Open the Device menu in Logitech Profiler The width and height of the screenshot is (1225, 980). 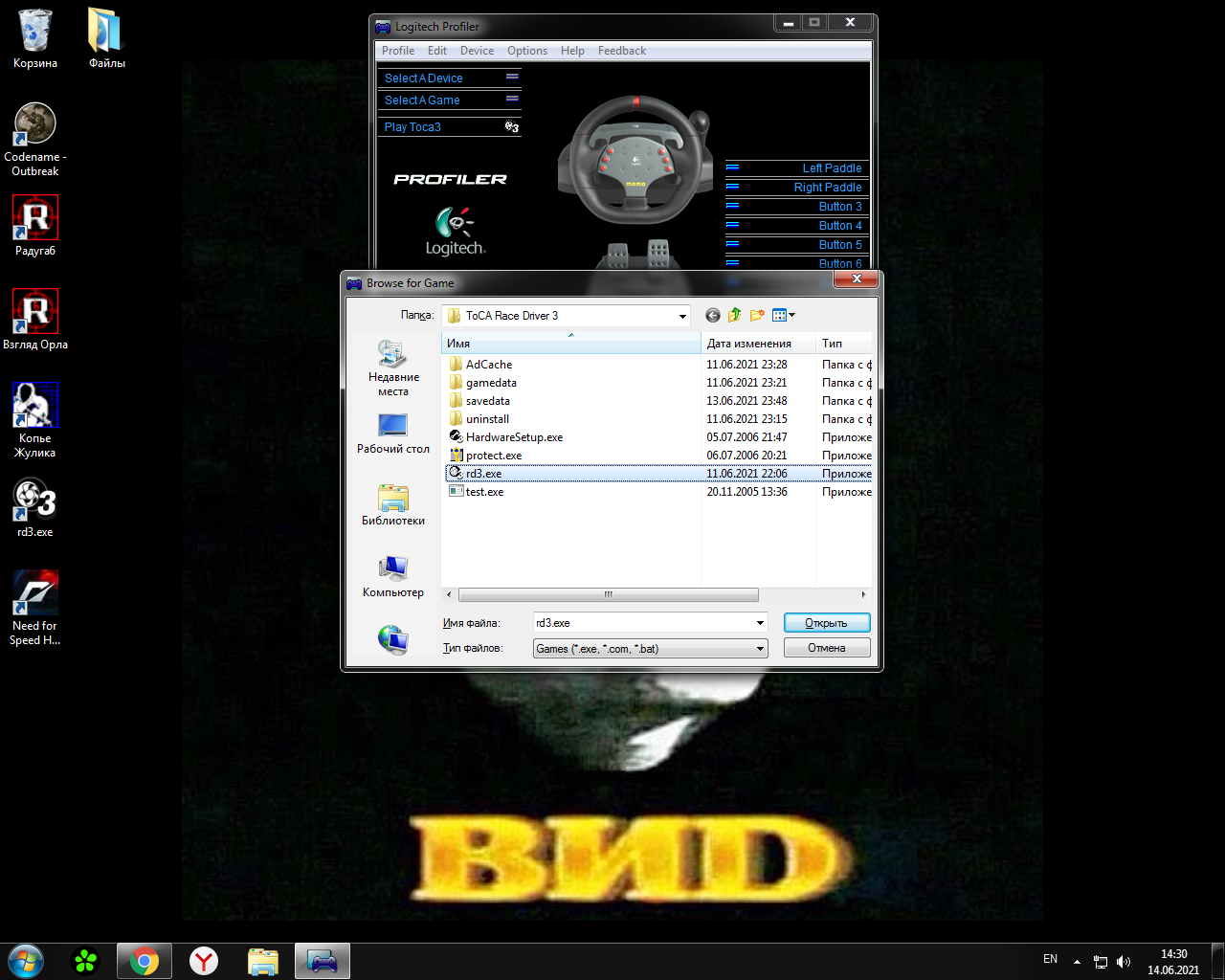point(477,51)
